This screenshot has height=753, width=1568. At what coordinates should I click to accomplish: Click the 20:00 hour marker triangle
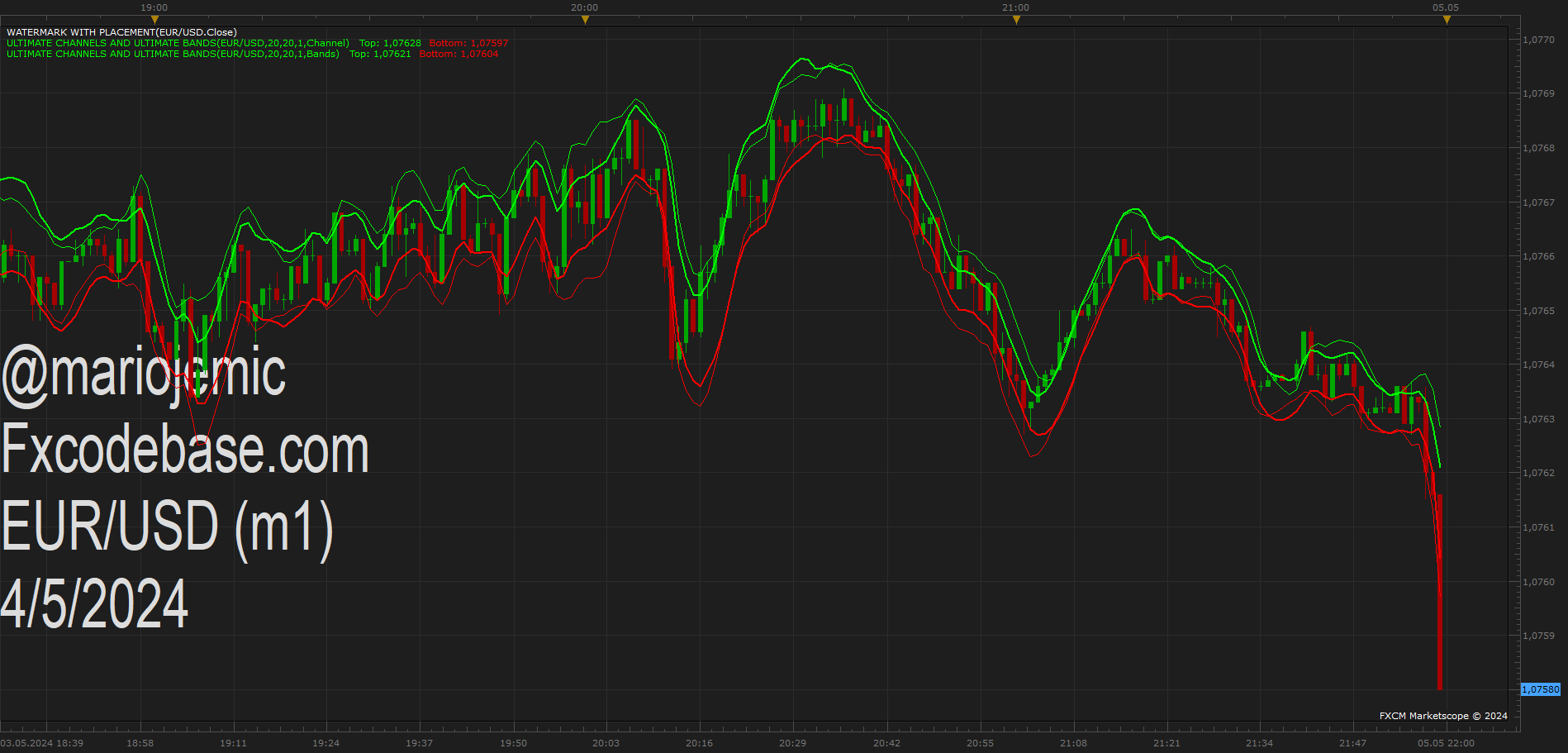tap(585, 20)
